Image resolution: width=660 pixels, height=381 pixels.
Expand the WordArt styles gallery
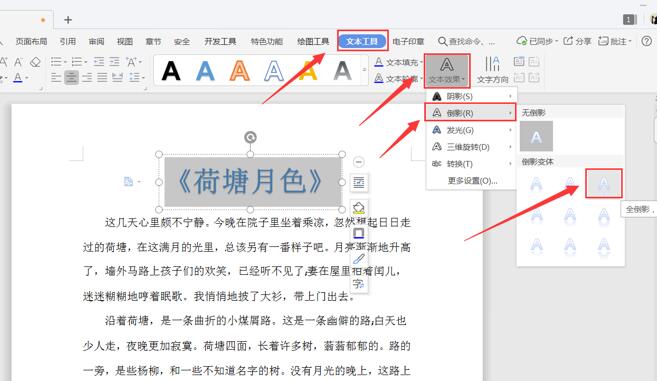[x=365, y=70]
